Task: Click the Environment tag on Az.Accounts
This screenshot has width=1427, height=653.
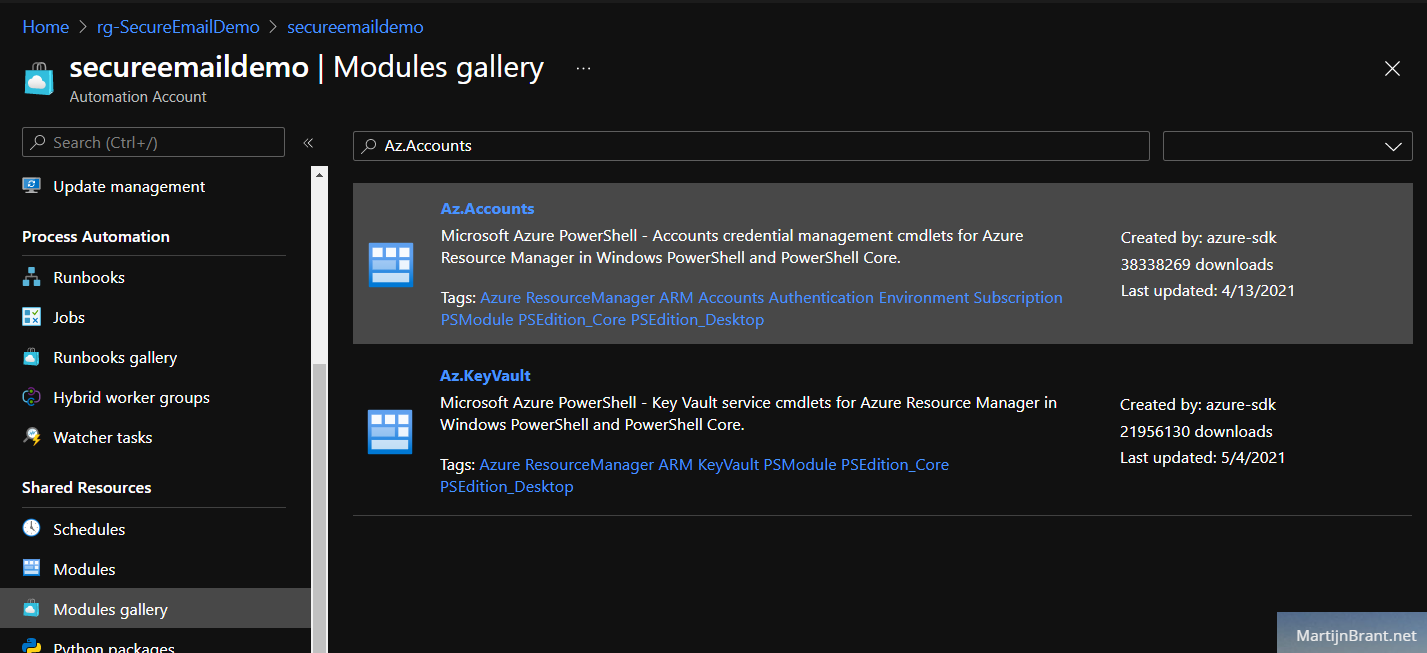Action: pos(924,297)
